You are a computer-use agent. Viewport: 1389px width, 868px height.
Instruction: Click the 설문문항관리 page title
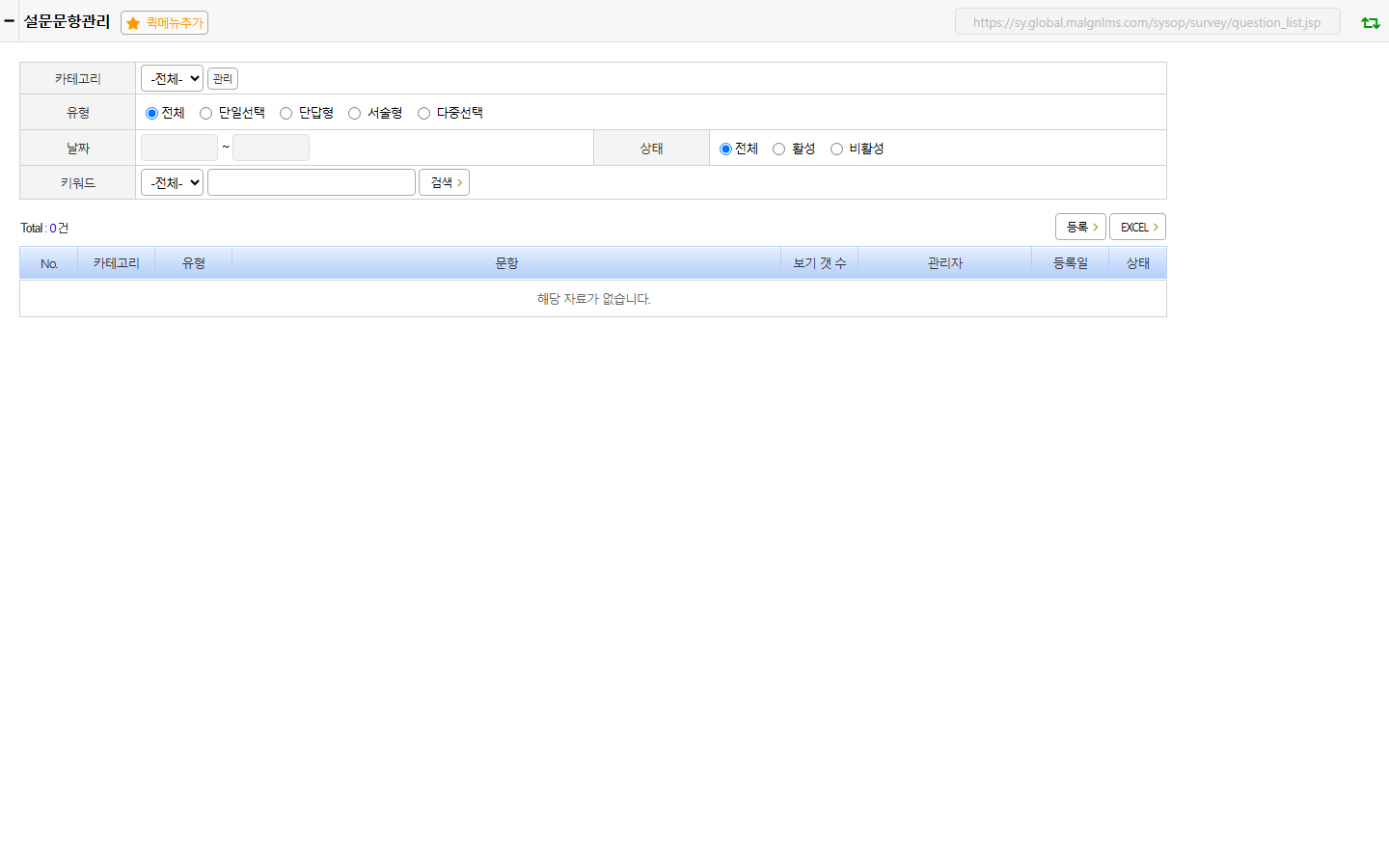tap(68, 21)
